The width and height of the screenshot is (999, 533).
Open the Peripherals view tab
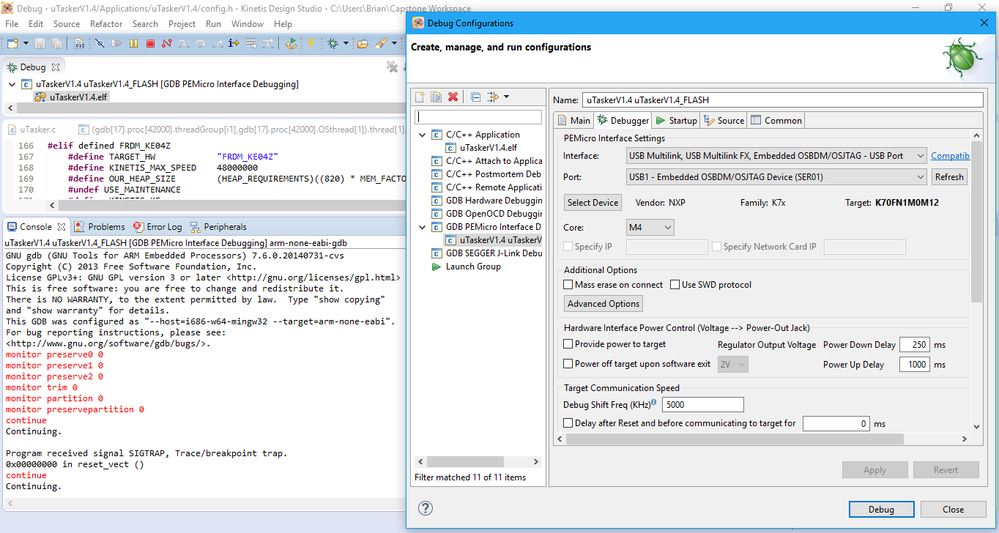(x=218, y=227)
